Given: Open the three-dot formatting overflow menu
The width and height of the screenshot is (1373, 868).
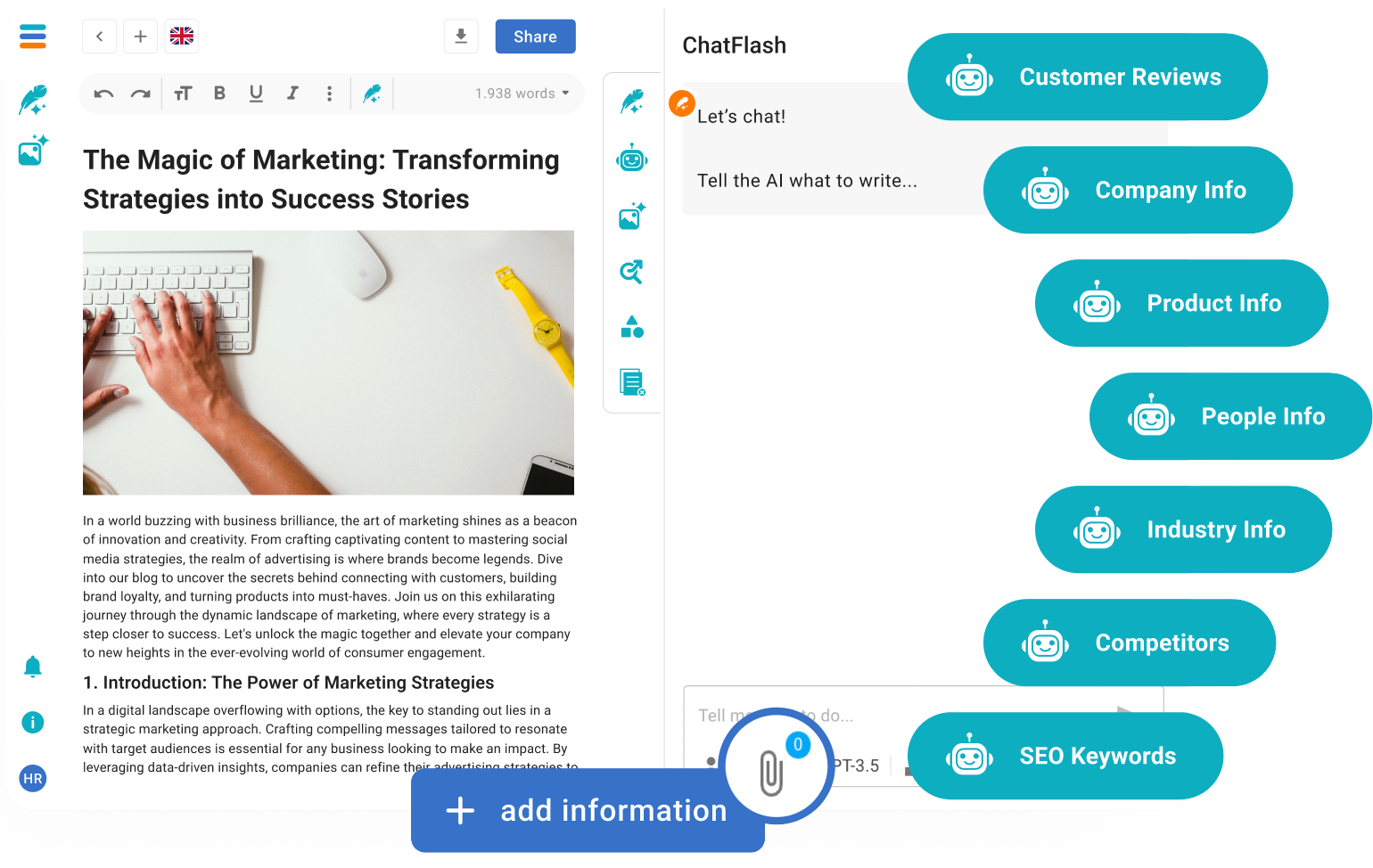Looking at the screenshot, I should tap(329, 93).
